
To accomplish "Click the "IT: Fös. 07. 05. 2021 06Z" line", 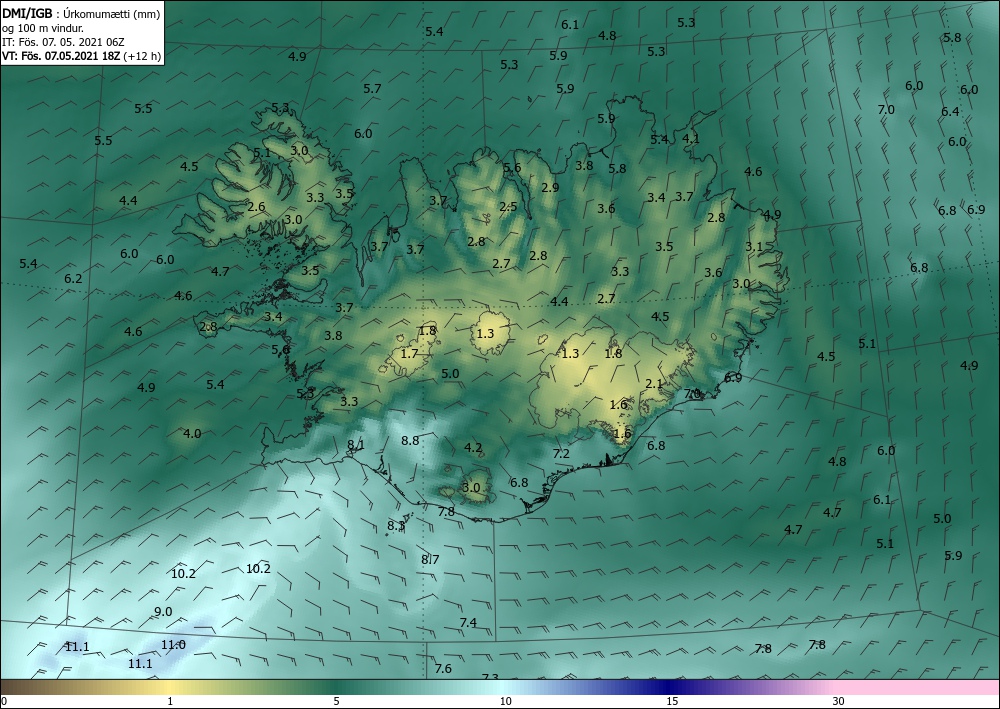I will [63, 42].
